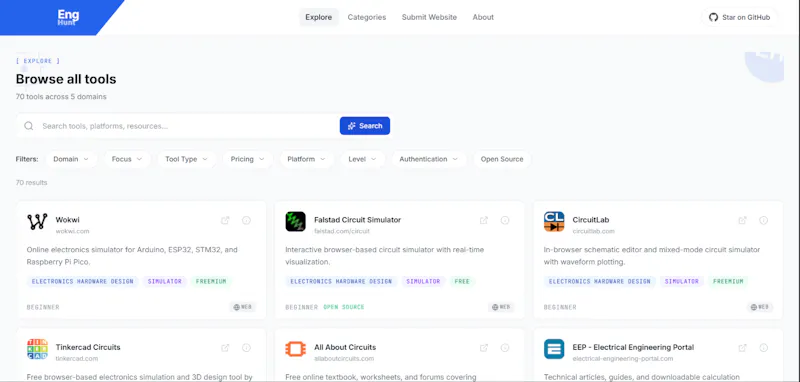Click the CircuitLab logo icon

point(554,221)
